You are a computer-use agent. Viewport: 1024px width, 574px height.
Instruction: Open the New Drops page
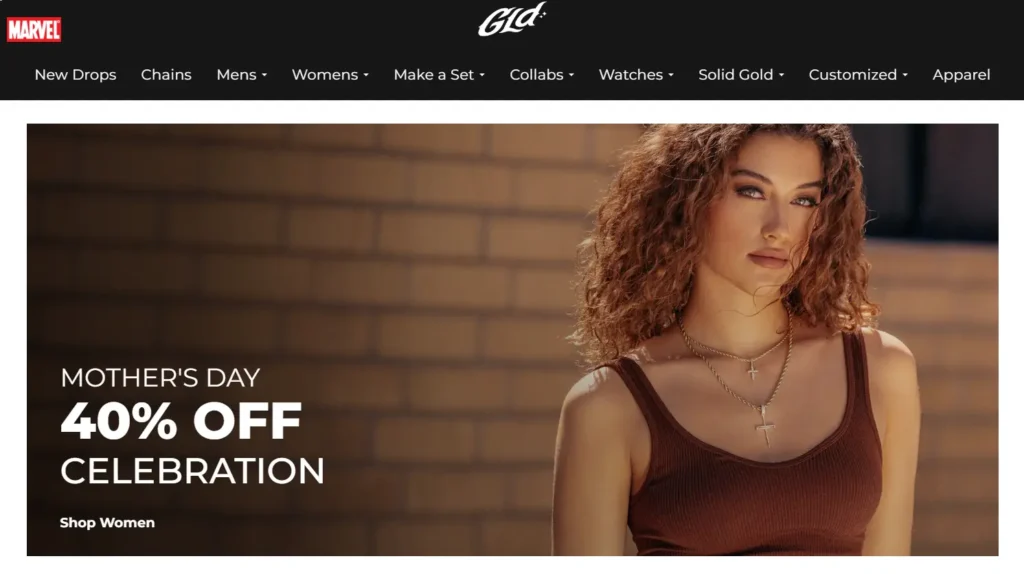coord(75,74)
